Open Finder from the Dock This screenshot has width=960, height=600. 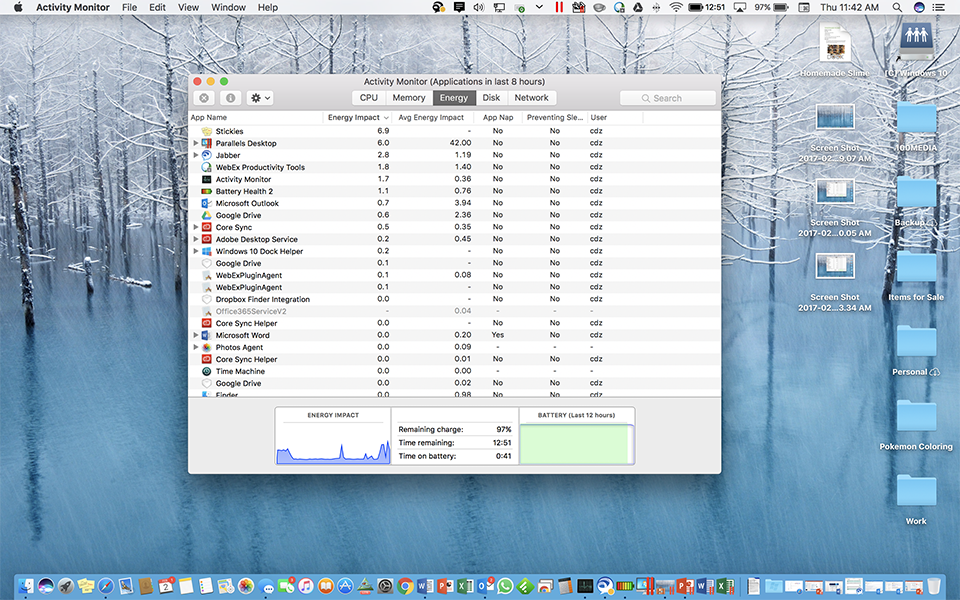point(26,586)
